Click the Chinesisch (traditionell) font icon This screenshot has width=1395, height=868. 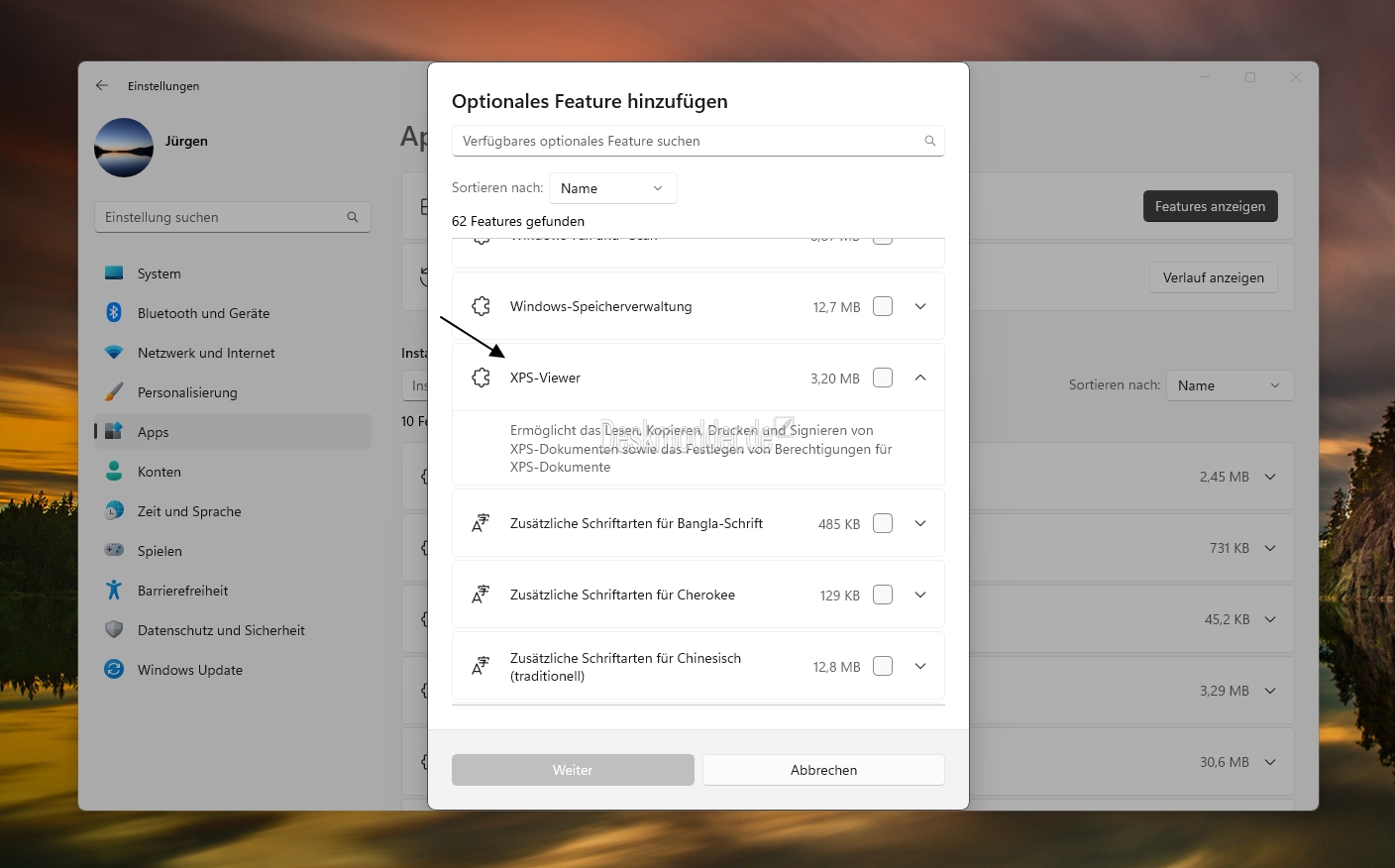pos(481,666)
